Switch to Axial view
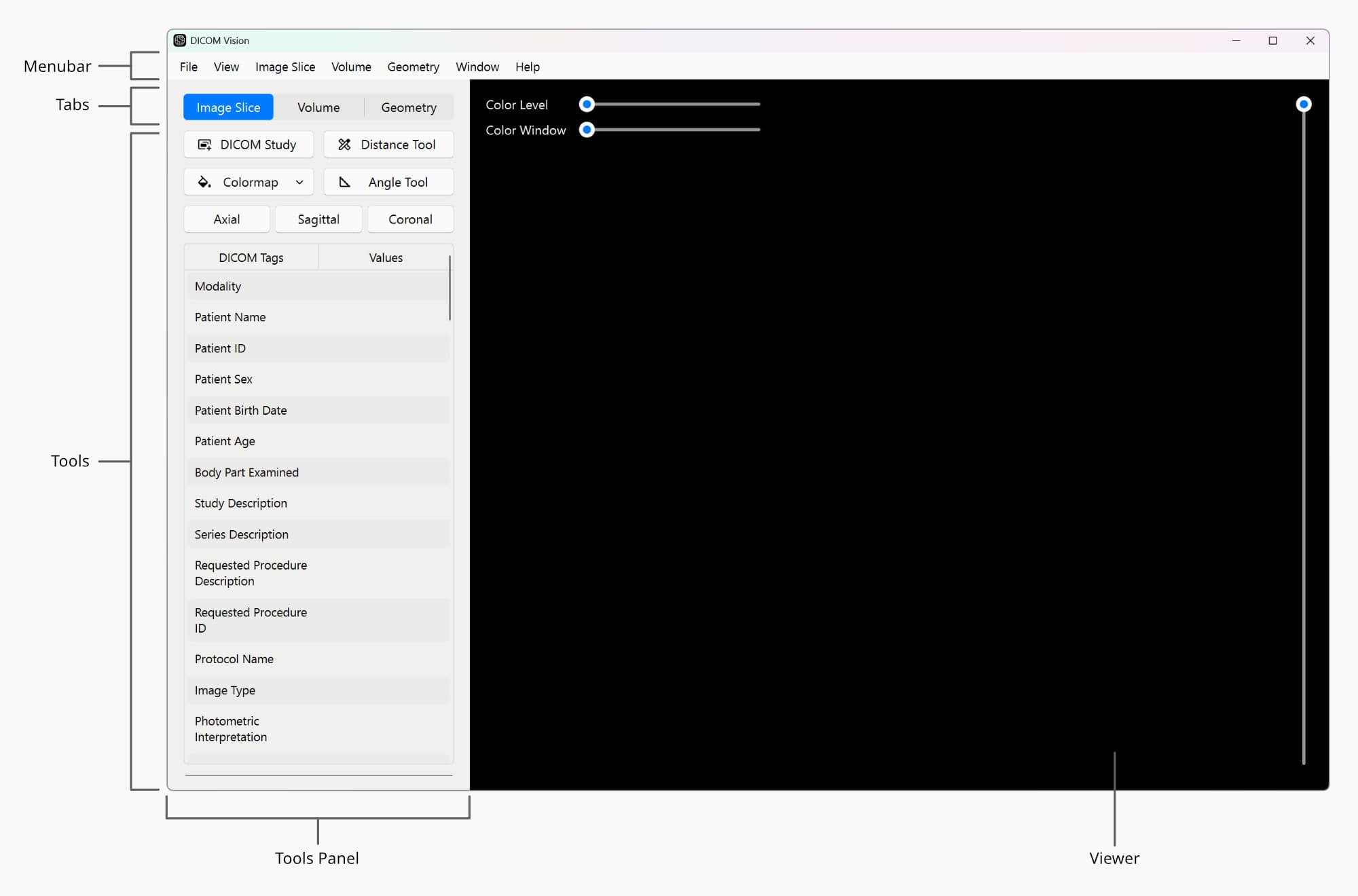Viewport: 1358px width, 896px height. [x=226, y=219]
